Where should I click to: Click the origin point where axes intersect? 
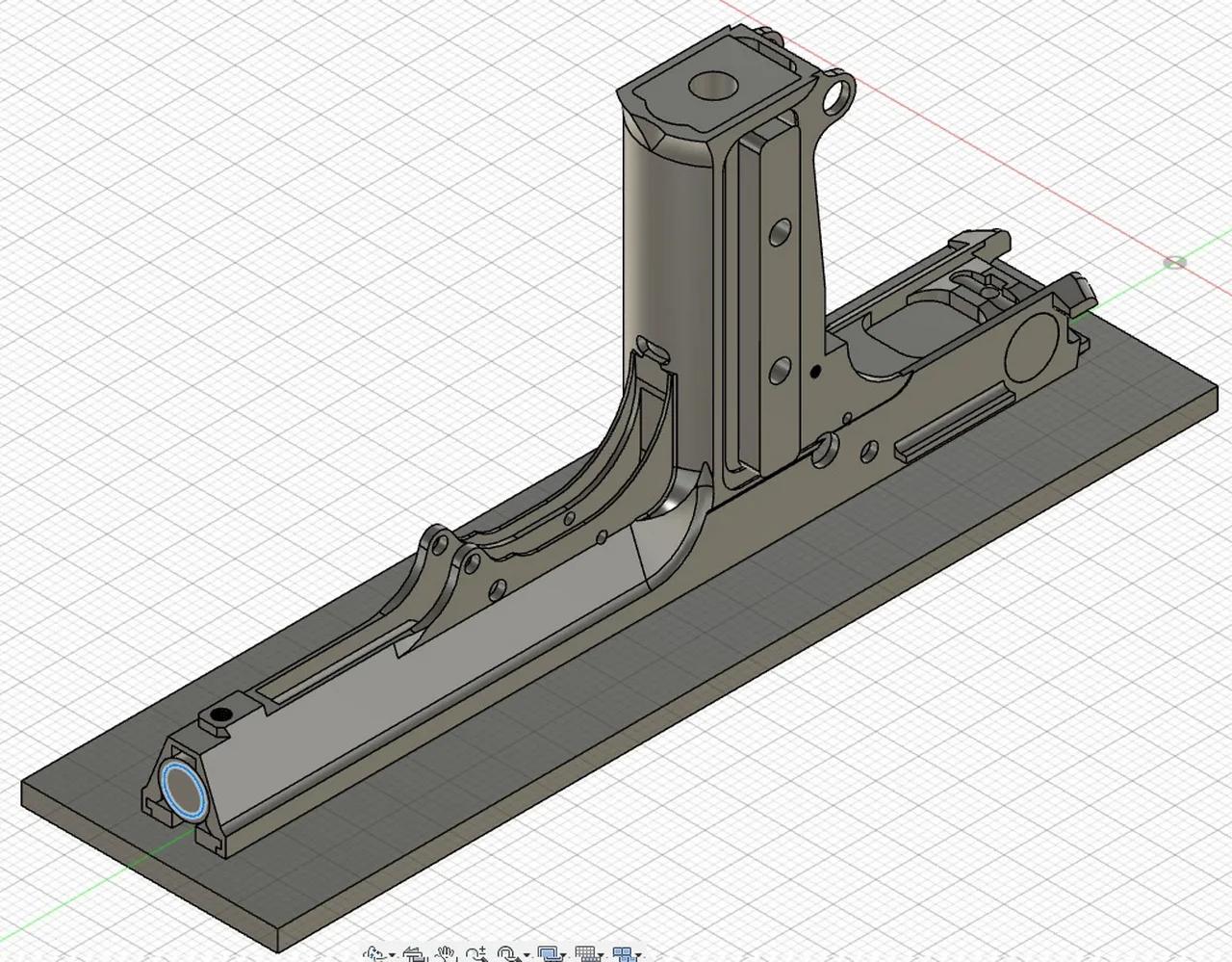coord(1174,261)
